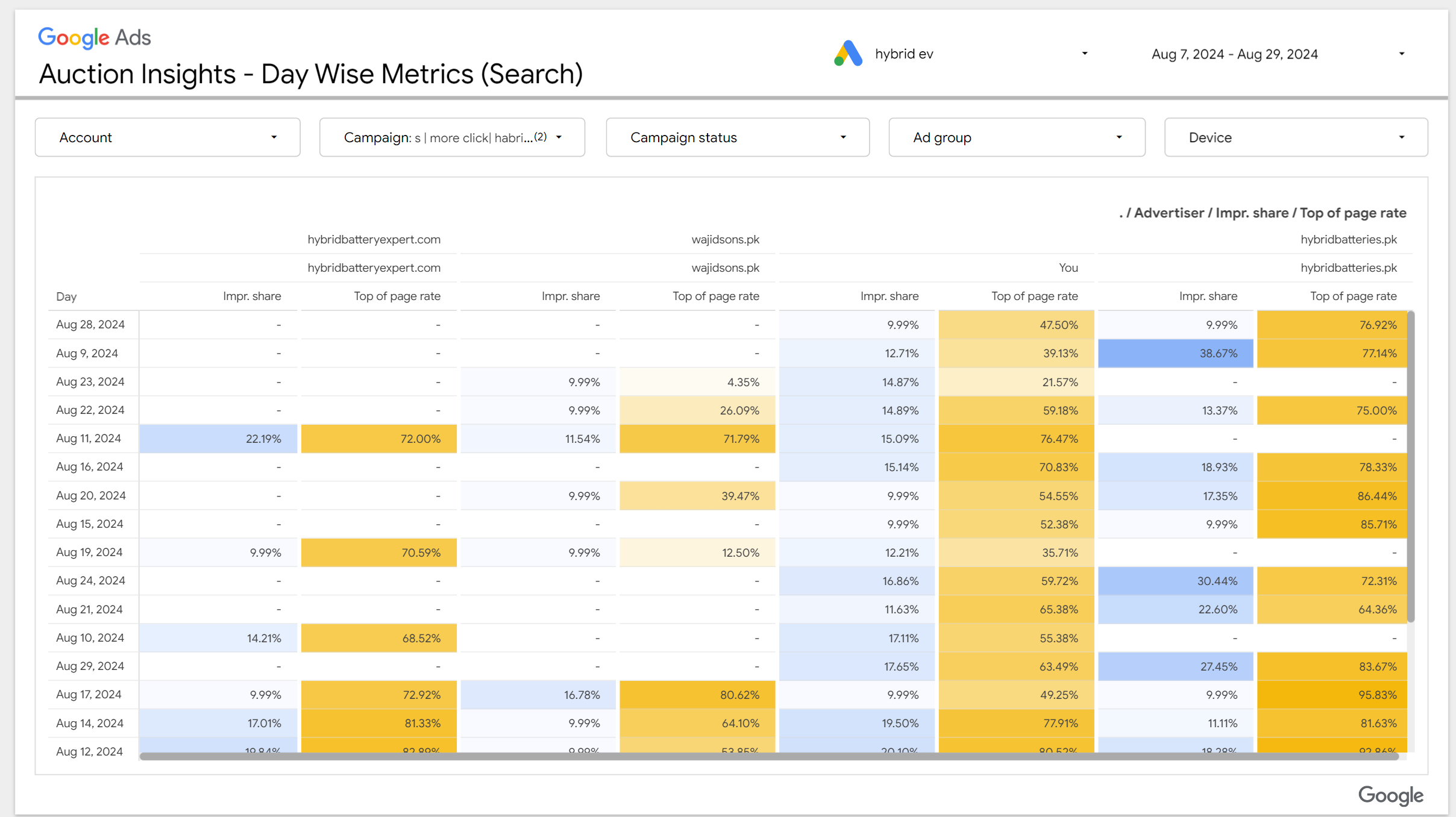Open the Ad group filter
Viewport: 1456px width, 817px height.
[x=1017, y=137]
